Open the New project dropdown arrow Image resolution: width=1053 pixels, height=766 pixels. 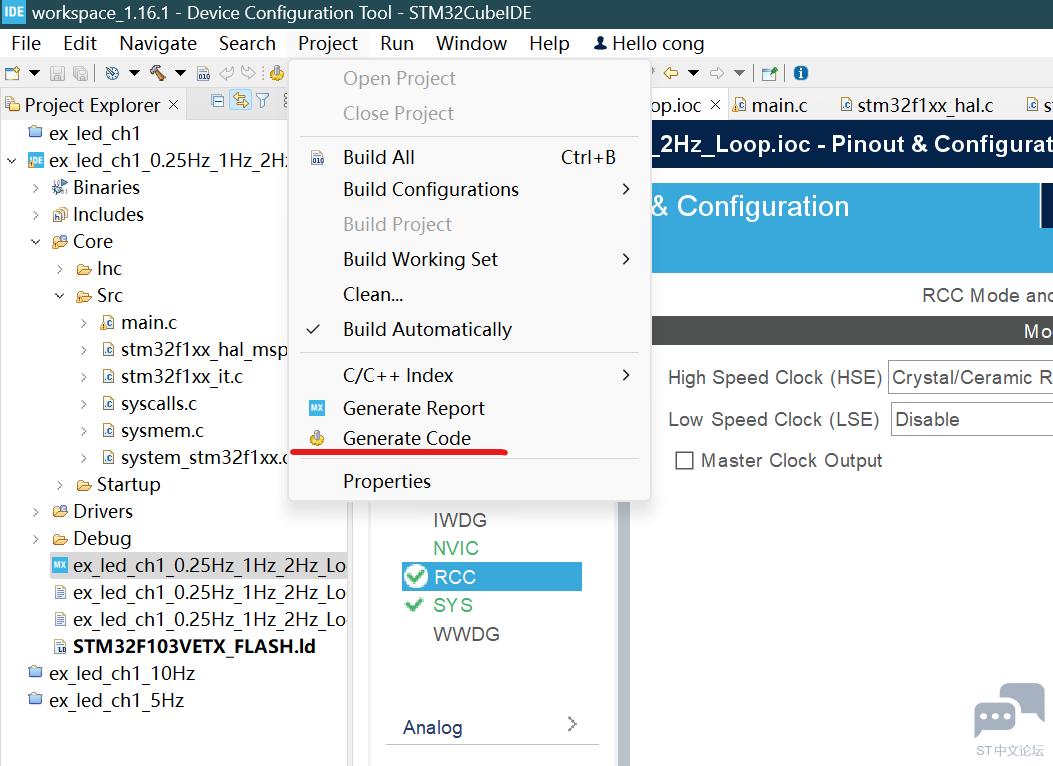tap(34, 73)
